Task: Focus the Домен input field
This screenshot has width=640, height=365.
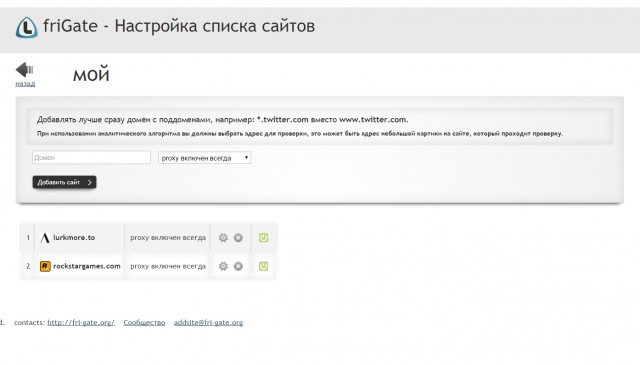Action: coord(91,158)
